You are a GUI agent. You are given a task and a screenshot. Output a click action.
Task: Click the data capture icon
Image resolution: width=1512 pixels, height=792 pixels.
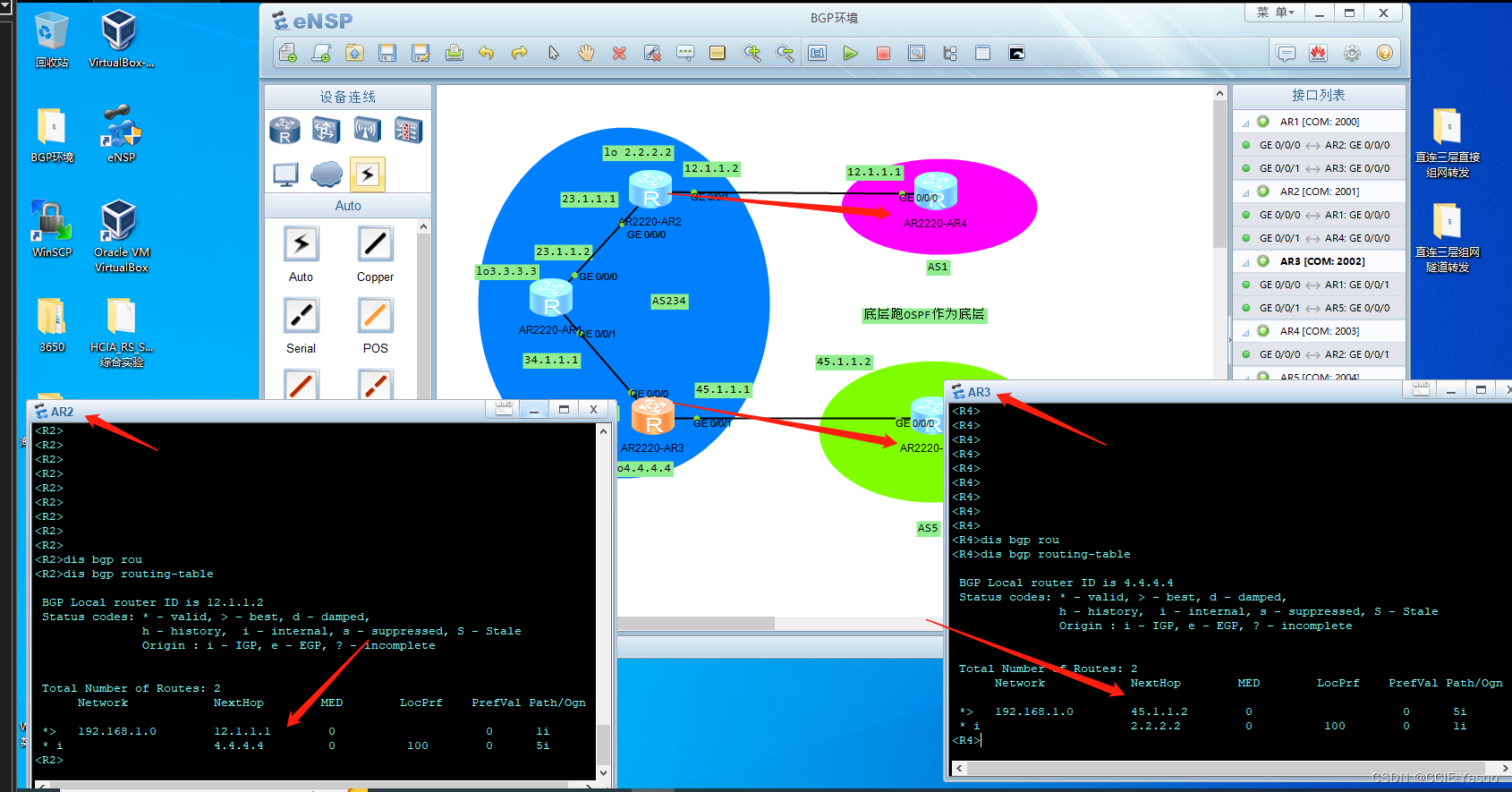click(x=916, y=53)
